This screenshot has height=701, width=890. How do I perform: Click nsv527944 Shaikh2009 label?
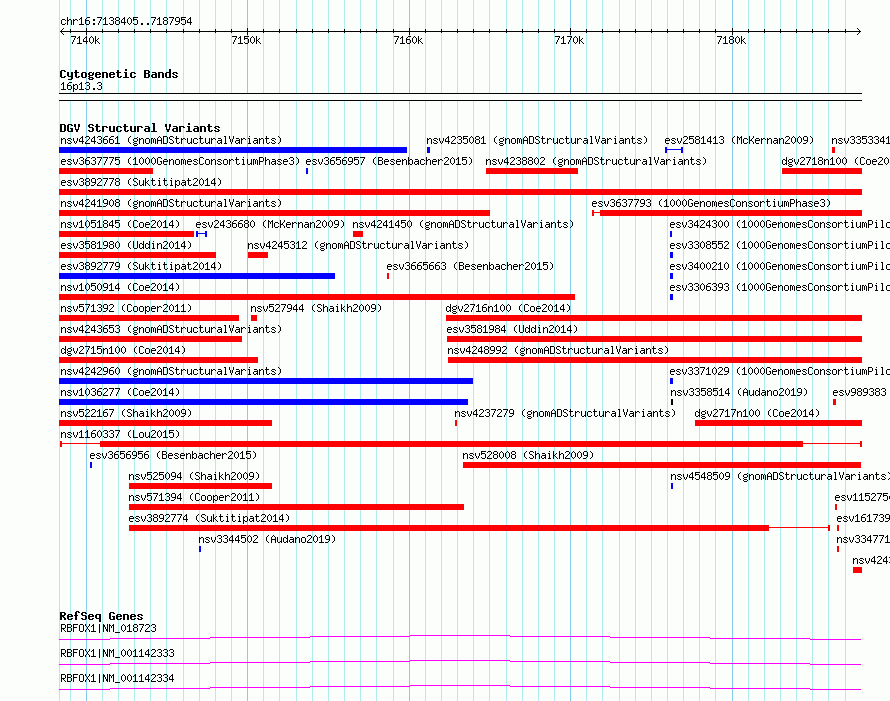coord(316,308)
